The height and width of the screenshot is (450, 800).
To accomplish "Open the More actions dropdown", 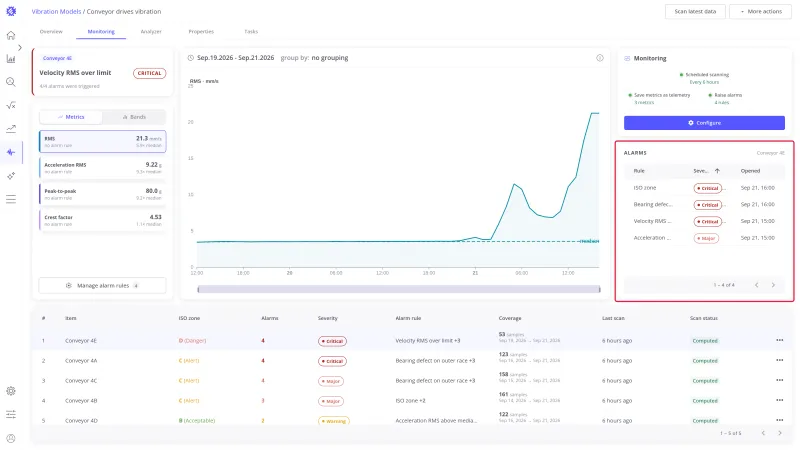I will (x=760, y=11).
